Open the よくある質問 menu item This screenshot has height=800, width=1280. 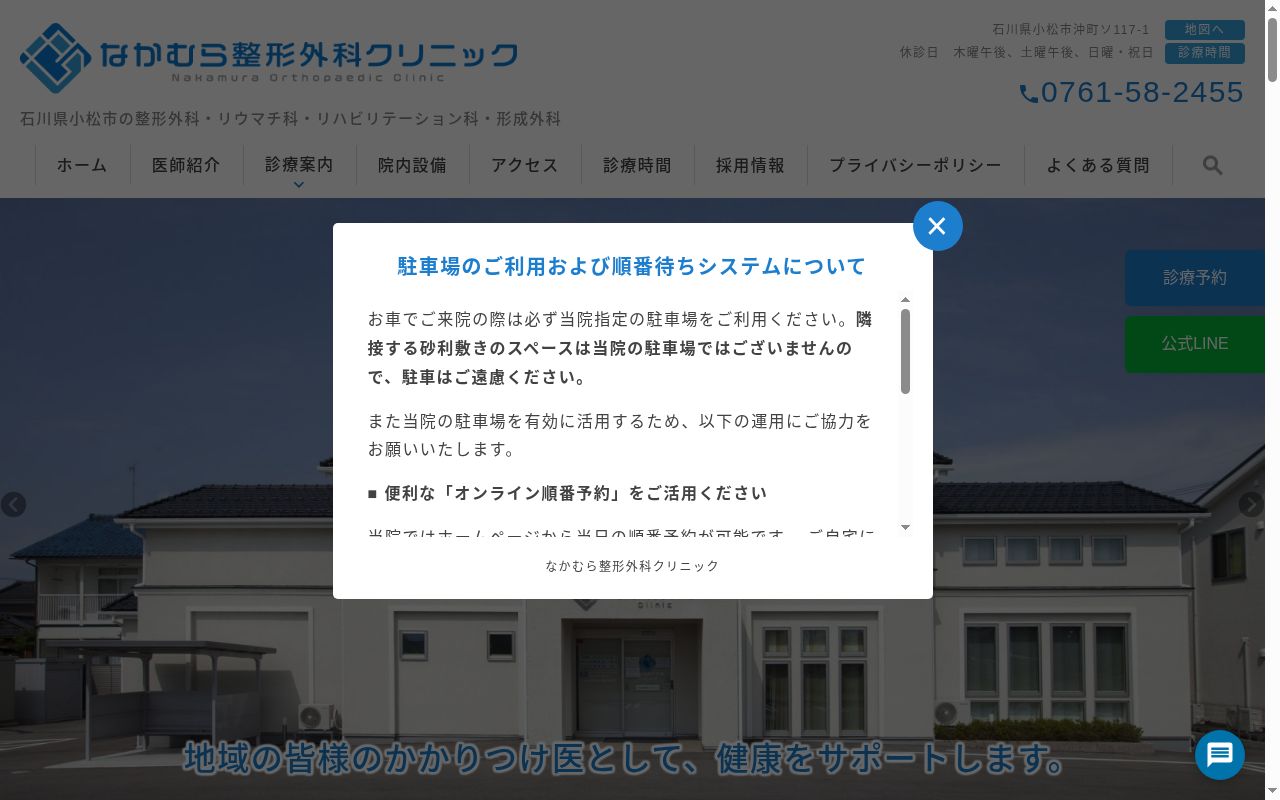[x=1098, y=165]
